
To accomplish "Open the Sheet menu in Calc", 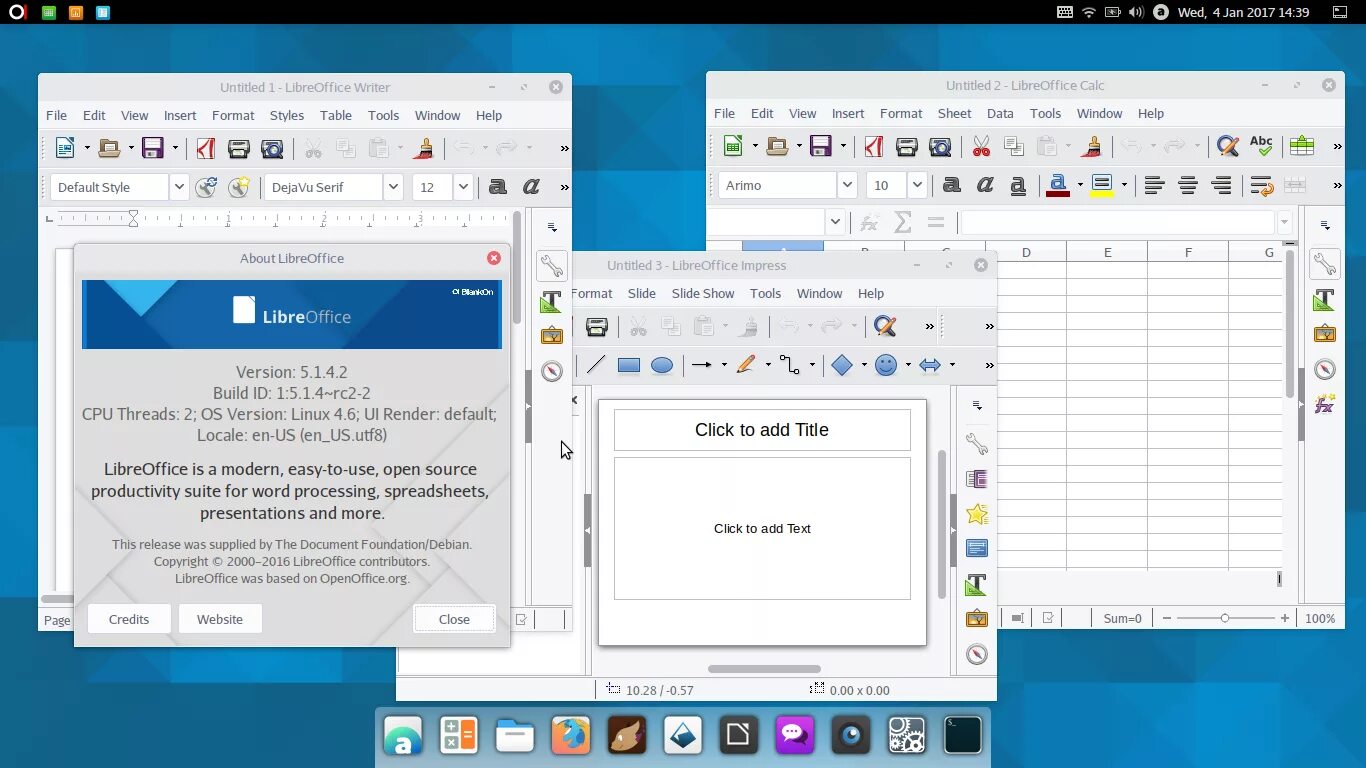I will point(954,113).
